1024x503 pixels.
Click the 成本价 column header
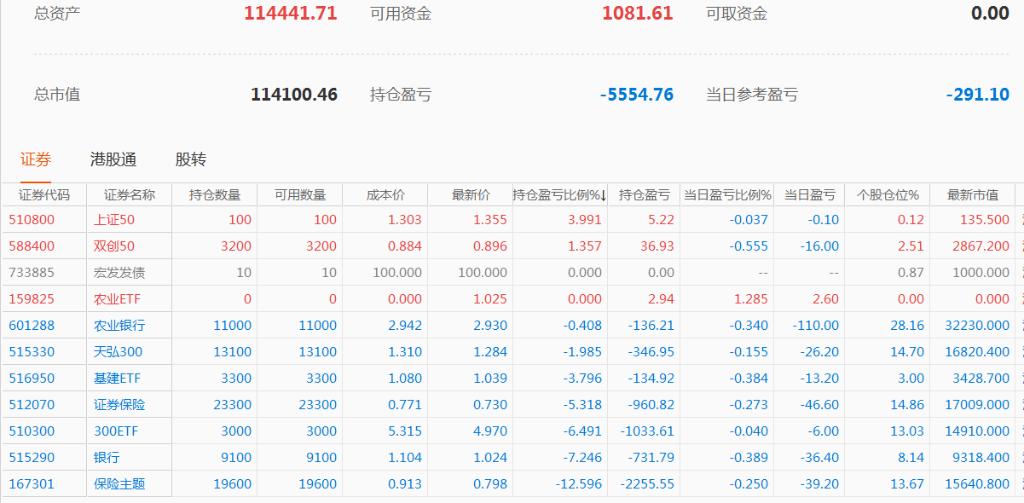384,195
